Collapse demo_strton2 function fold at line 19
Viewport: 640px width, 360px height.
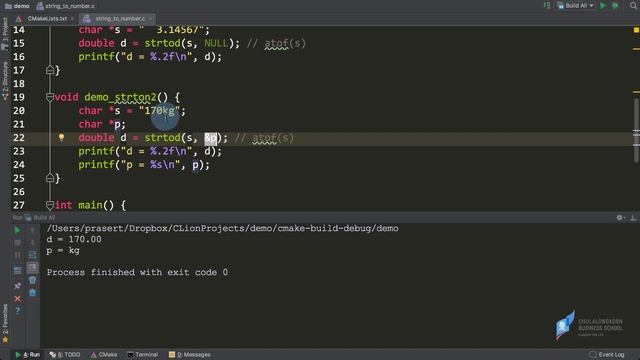pos(50,97)
